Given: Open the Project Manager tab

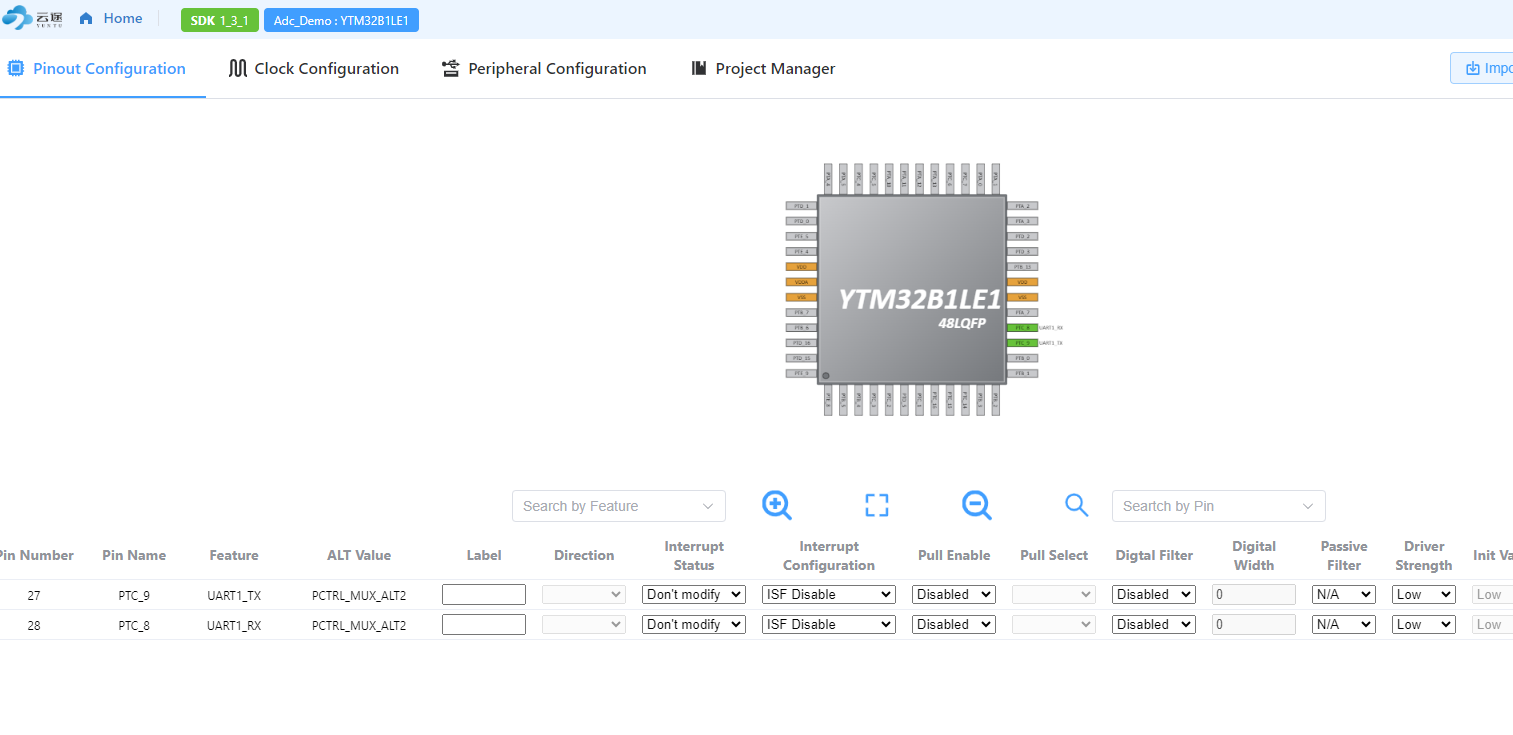Looking at the screenshot, I should [763, 69].
